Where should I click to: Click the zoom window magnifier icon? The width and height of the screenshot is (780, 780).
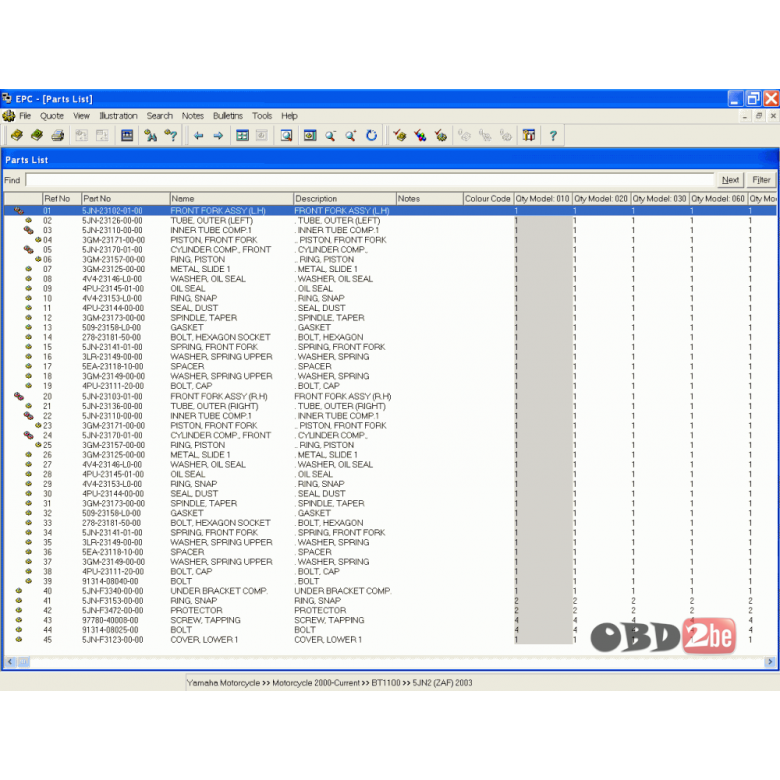(286, 135)
